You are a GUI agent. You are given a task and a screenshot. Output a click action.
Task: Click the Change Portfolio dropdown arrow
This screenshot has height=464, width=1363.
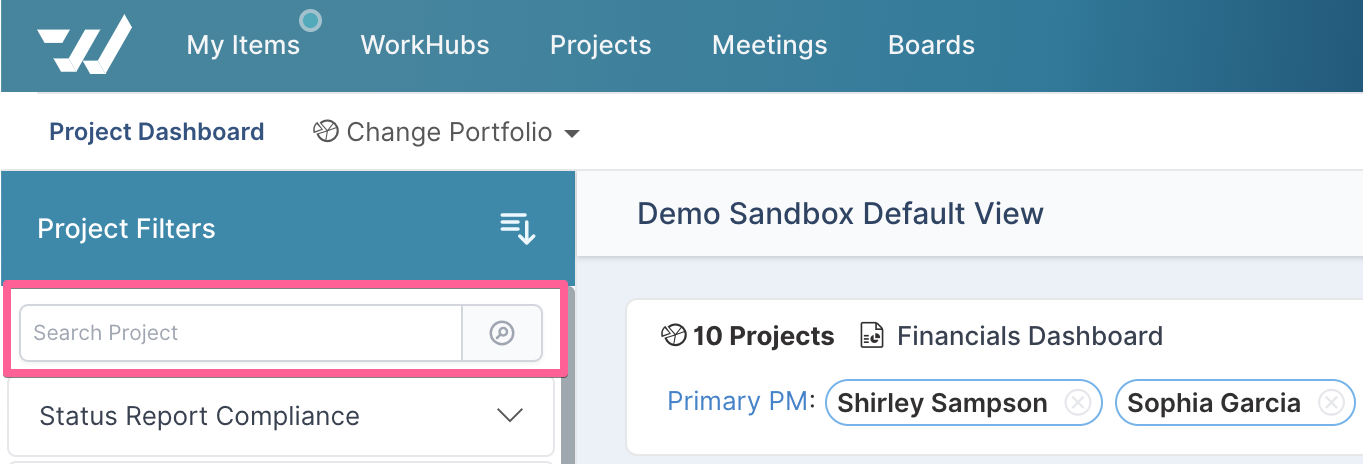(x=572, y=133)
